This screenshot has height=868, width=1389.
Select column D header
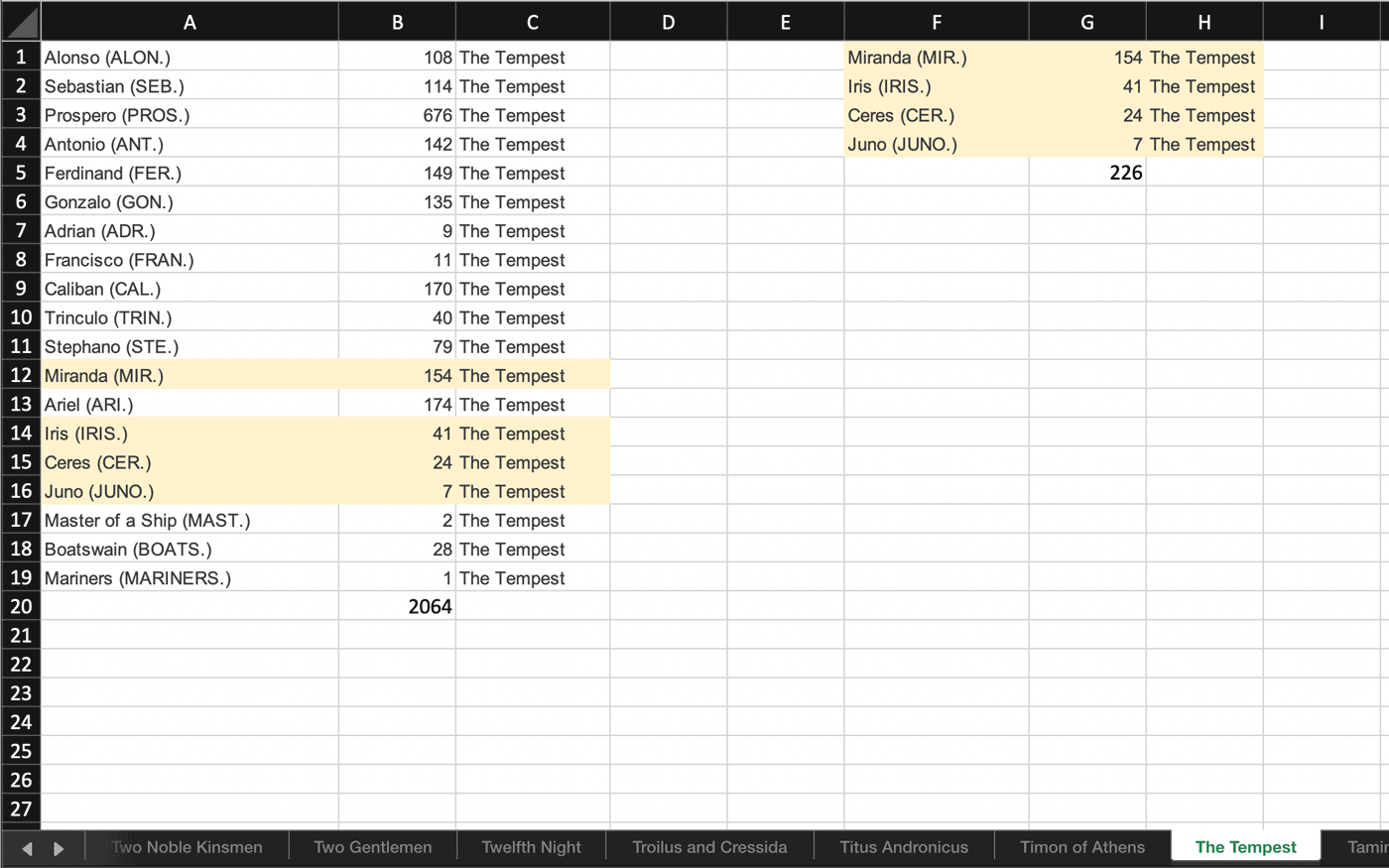pyautogui.click(x=668, y=22)
